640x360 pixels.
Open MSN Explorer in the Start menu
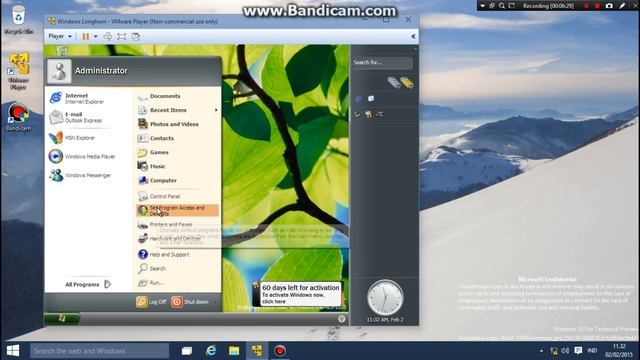click(x=72, y=138)
